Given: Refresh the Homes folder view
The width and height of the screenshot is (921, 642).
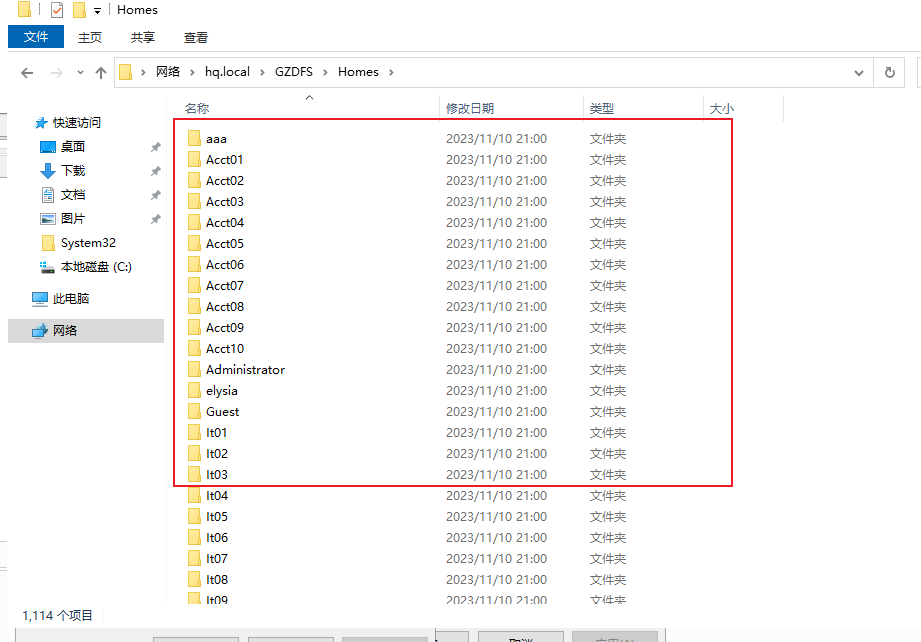Looking at the screenshot, I should tap(890, 72).
